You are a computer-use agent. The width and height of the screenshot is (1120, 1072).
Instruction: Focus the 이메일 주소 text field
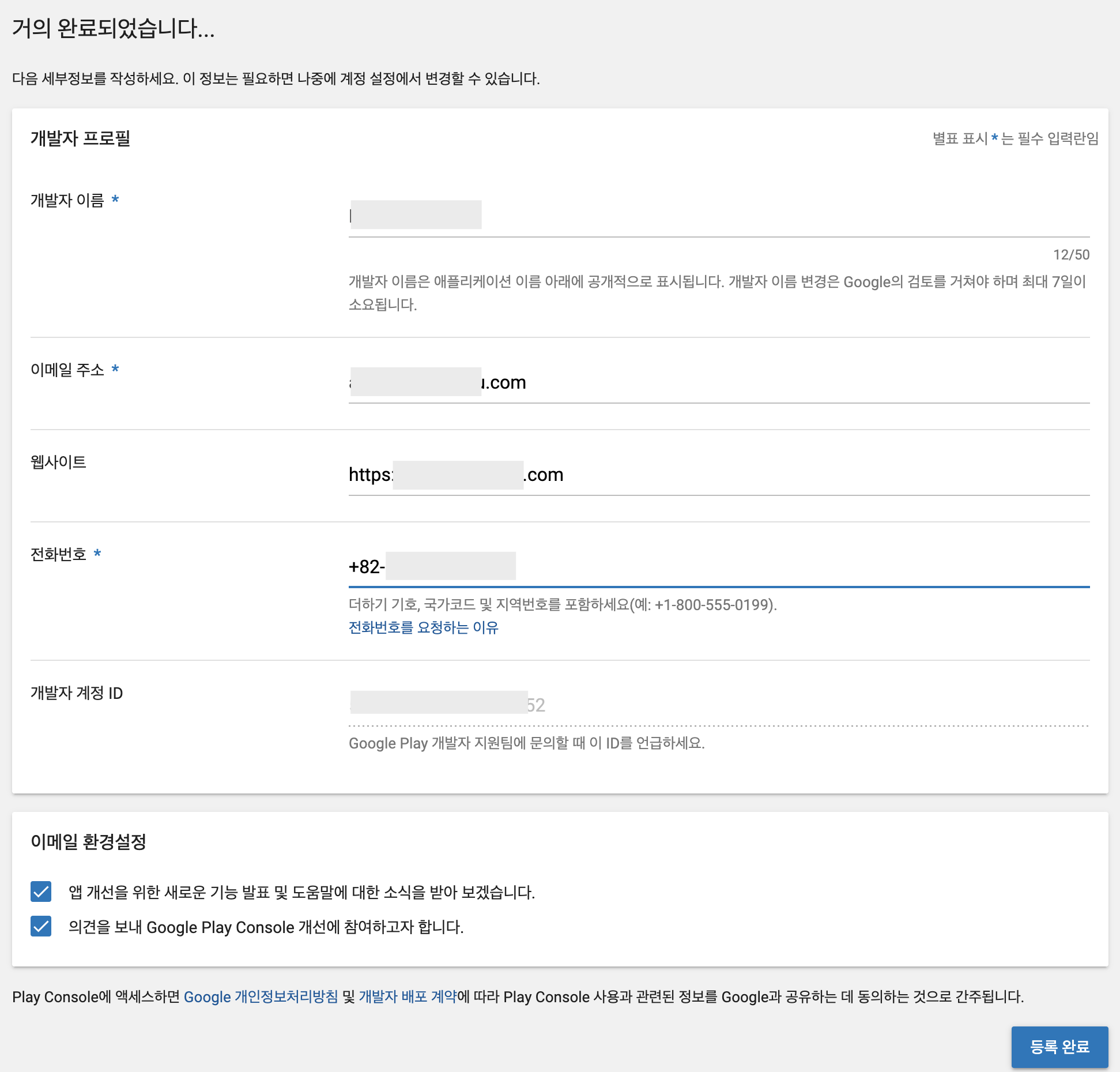[x=718, y=382]
